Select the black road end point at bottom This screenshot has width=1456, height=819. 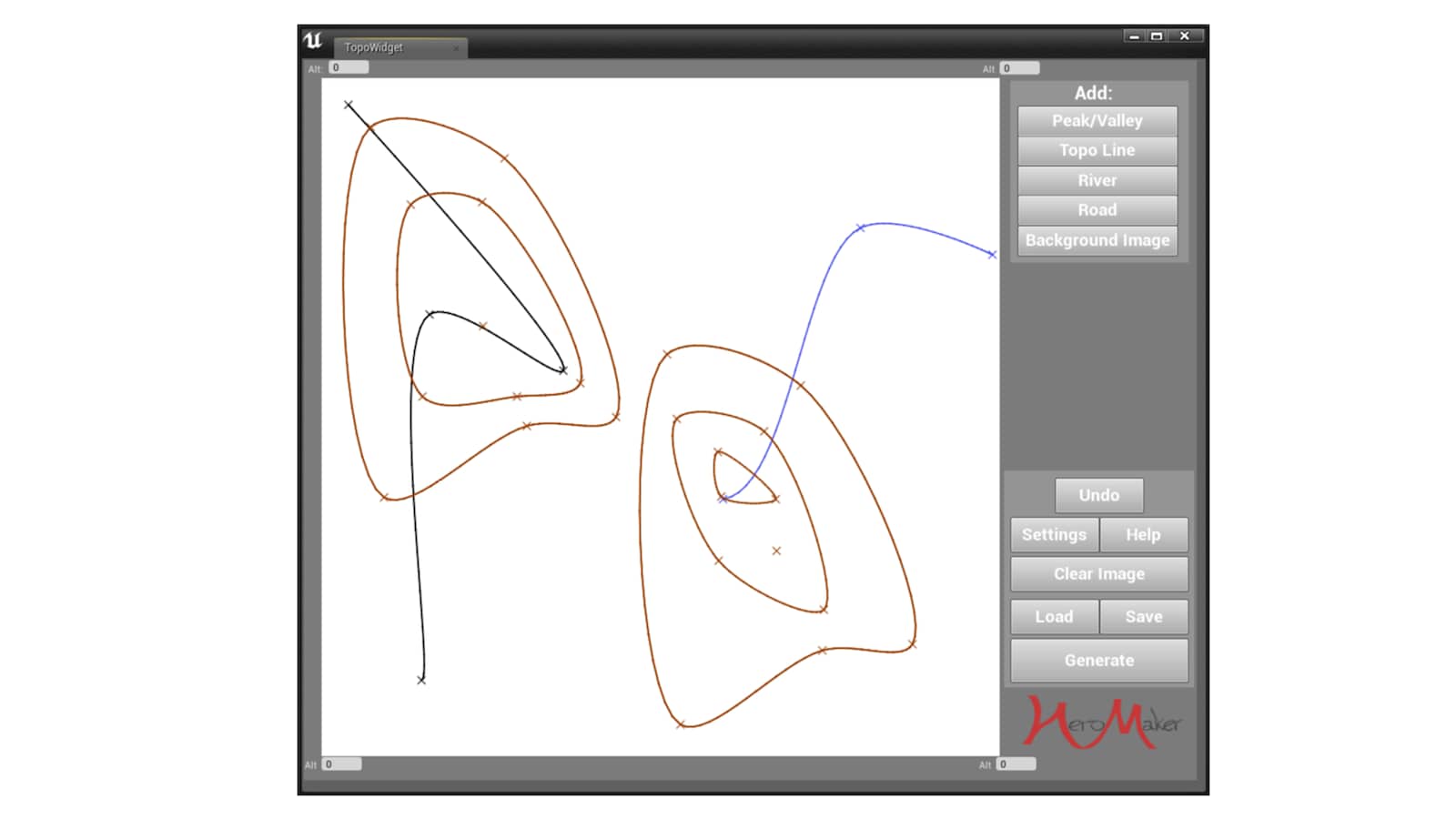(x=421, y=680)
